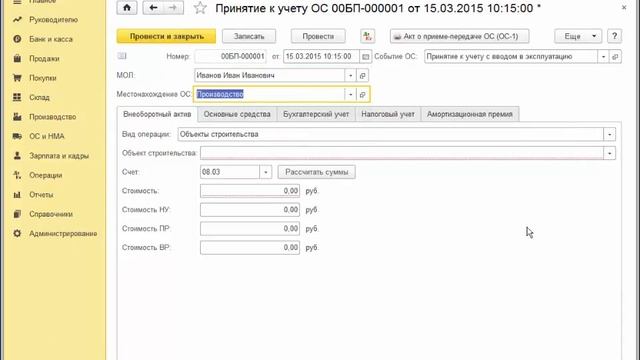Click the Событие ОС input field
The height and width of the screenshot is (360, 640).
pos(511,57)
